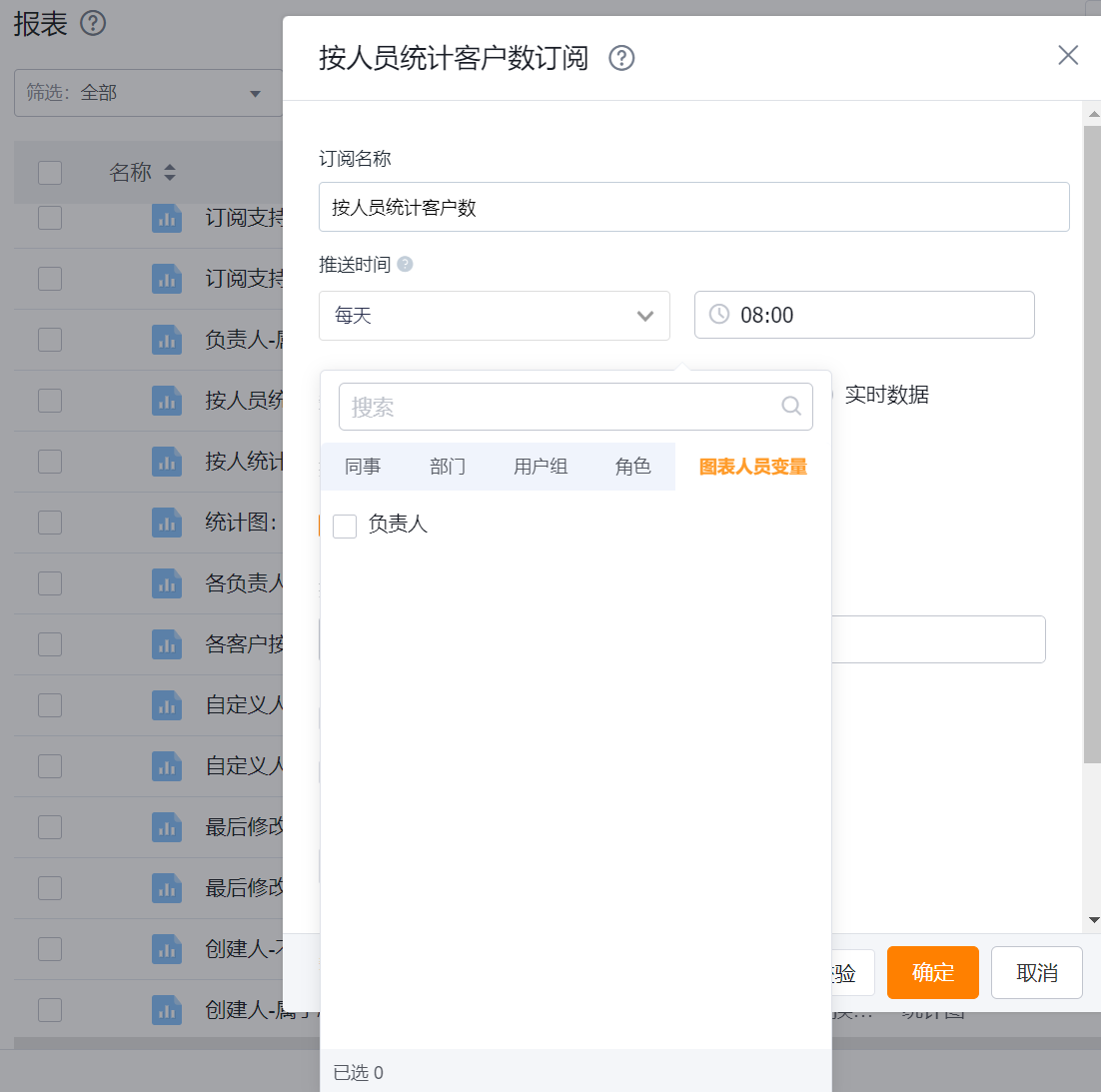The height and width of the screenshot is (1092, 1101).
Task: Click the 确定 confirm button
Action: pos(932,972)
